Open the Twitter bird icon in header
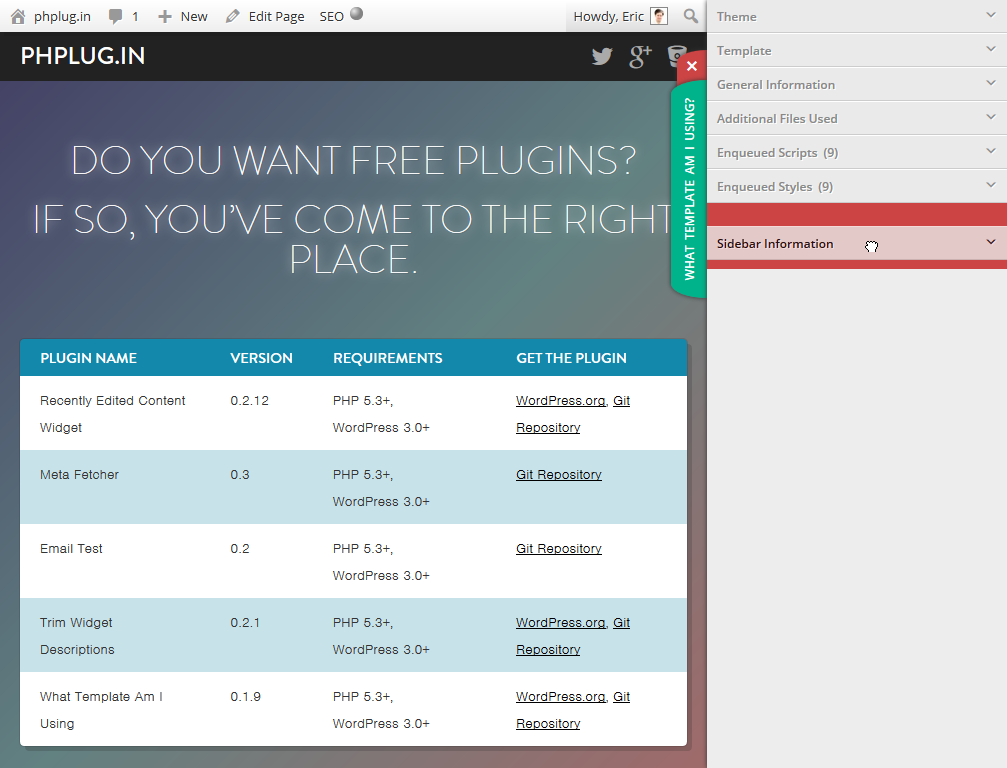This screenshot has height=768, width=1007. coord(602,57)
